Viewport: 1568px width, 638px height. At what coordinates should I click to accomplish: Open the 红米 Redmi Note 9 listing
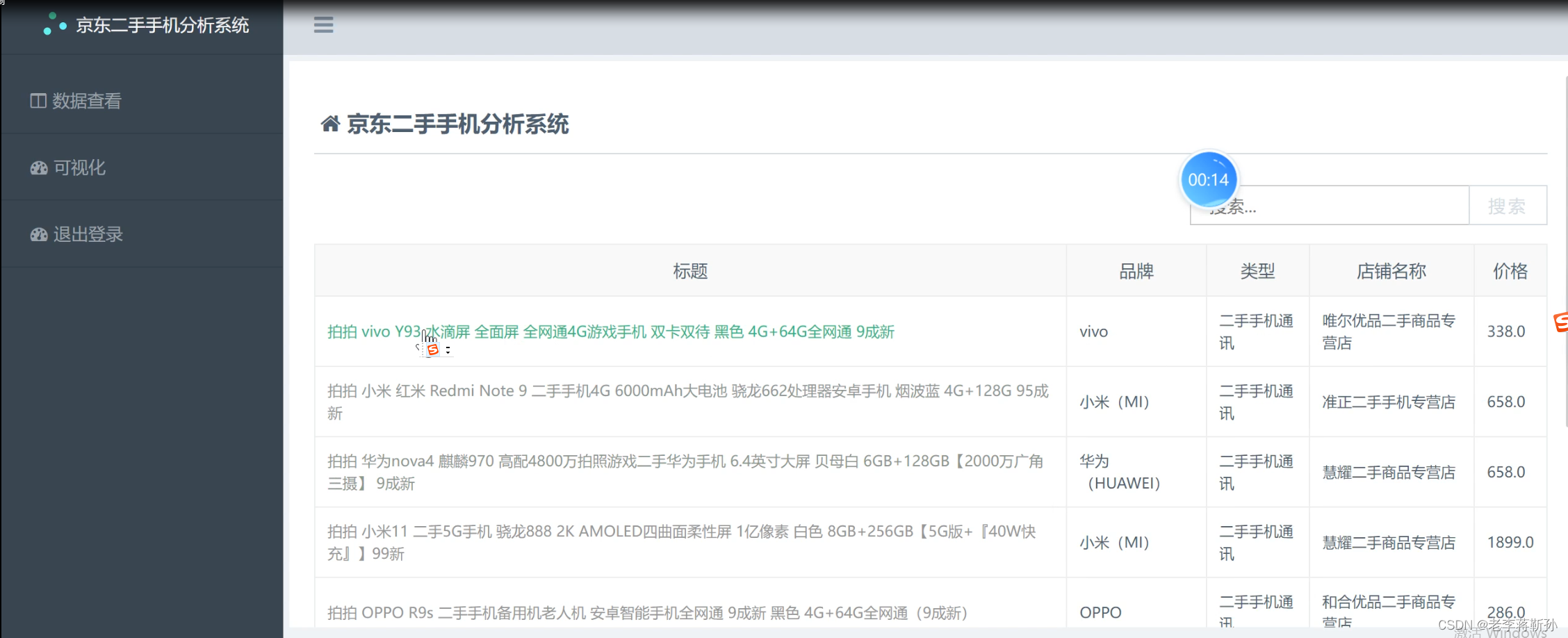[688, 402]
